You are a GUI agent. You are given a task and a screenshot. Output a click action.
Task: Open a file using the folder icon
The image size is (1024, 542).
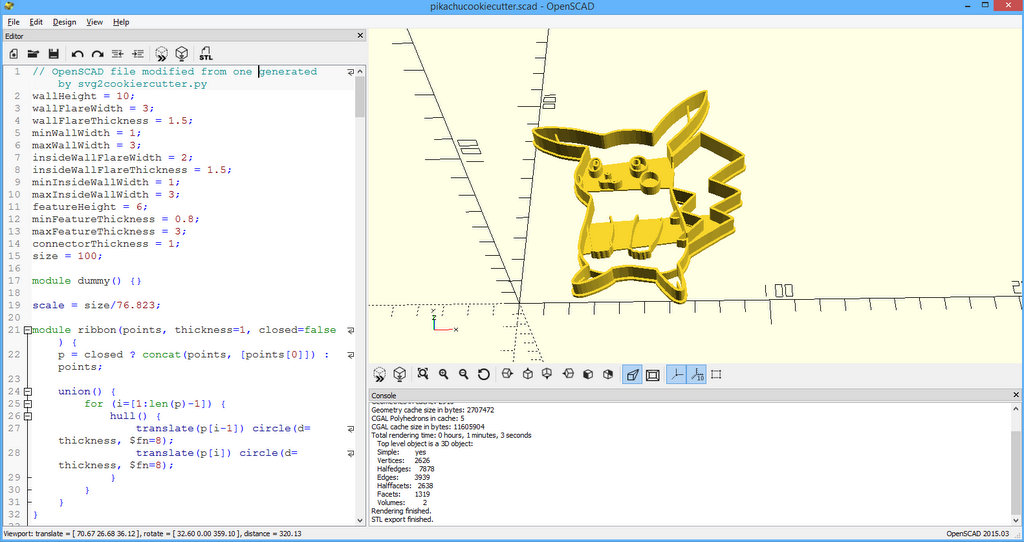[33, 54]
